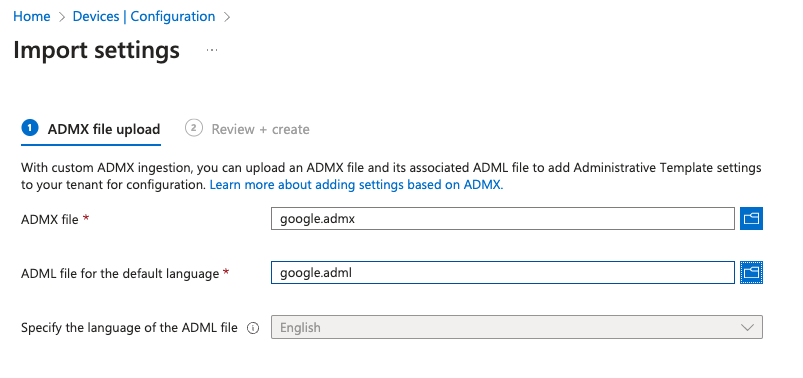
Task: Expand the language dropdown chevron arrow
Action: click(747, 327)
